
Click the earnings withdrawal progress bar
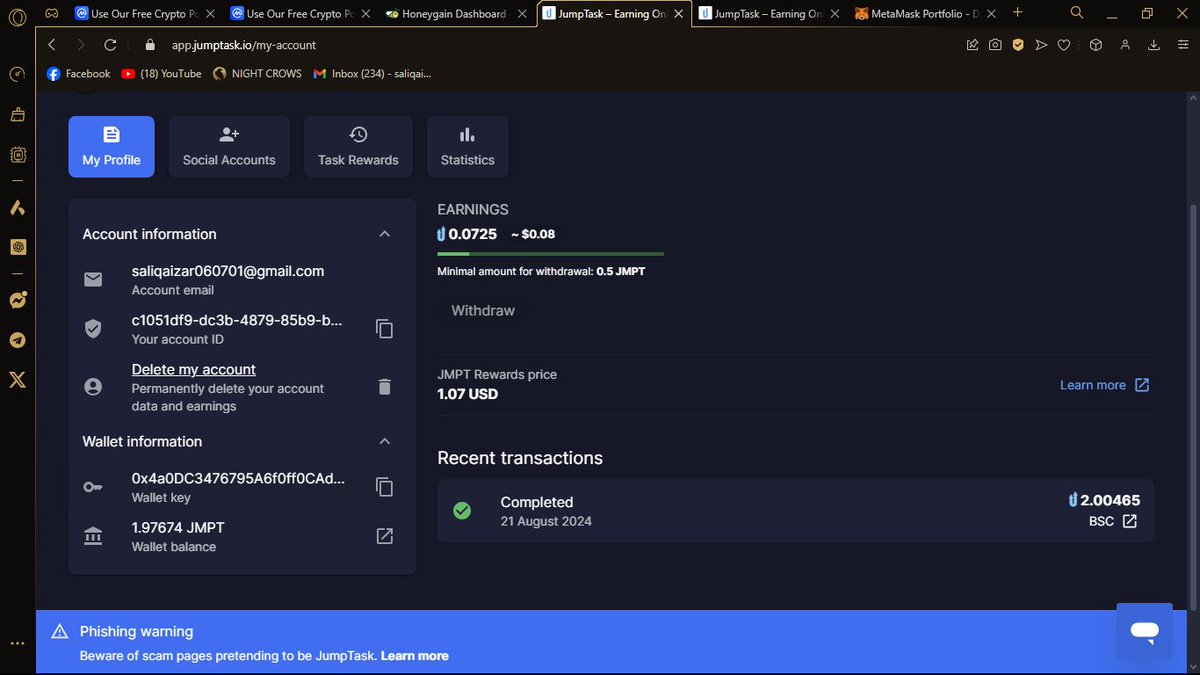pos(550,254)
